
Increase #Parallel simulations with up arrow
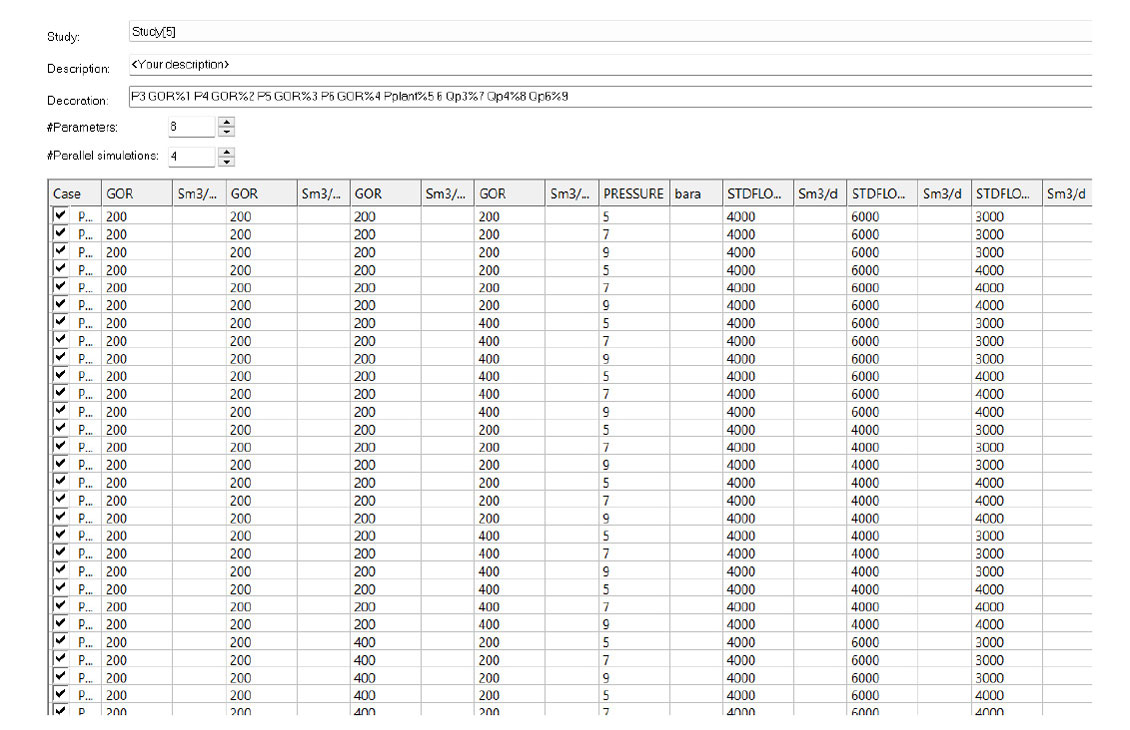pyautogui.click(x=227, y=152)
